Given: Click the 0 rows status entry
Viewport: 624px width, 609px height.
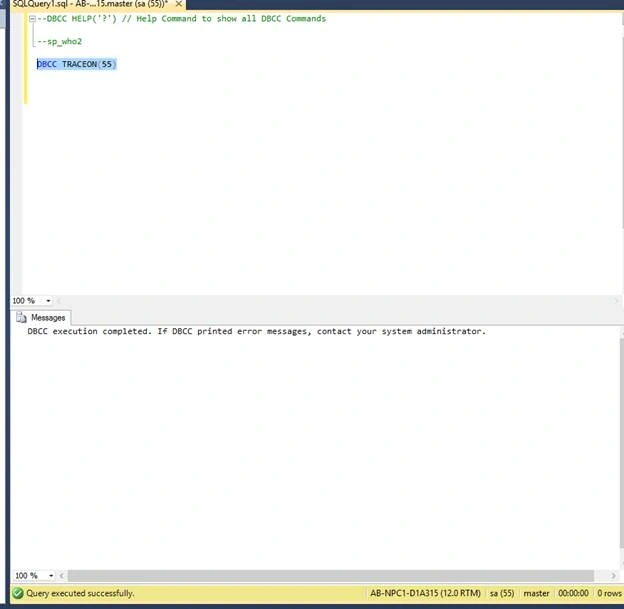Looking at the screenshot, I should click(609, 593).
